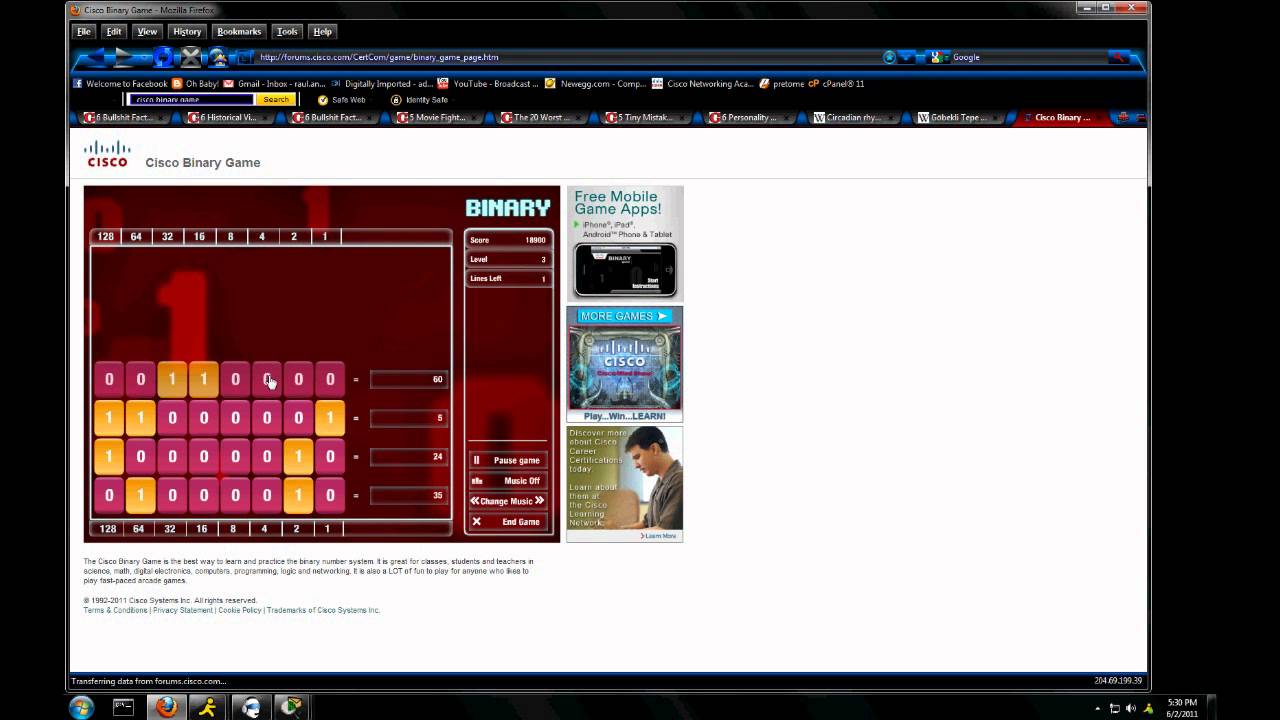The width and height of the screenshot is (1280, 720).
Task: Open the cPanel 11 bookmark
Action: [x=836, y=84]
